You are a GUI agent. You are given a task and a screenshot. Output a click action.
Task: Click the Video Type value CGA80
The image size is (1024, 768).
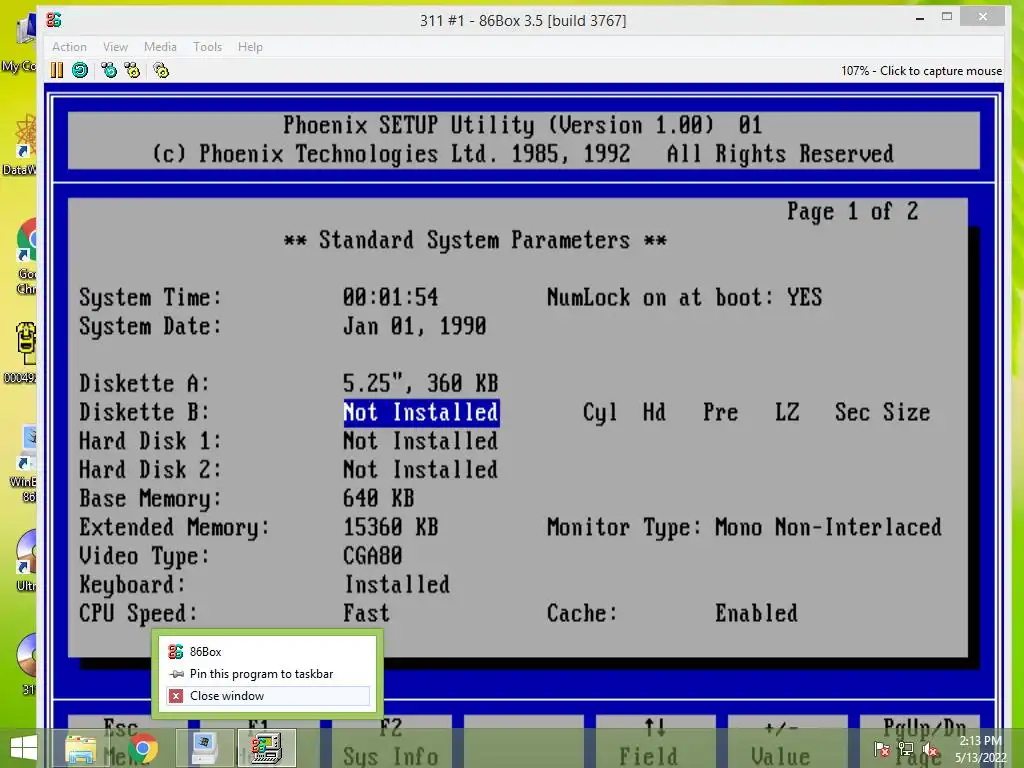pyautogui.click(x=373, y=556)
